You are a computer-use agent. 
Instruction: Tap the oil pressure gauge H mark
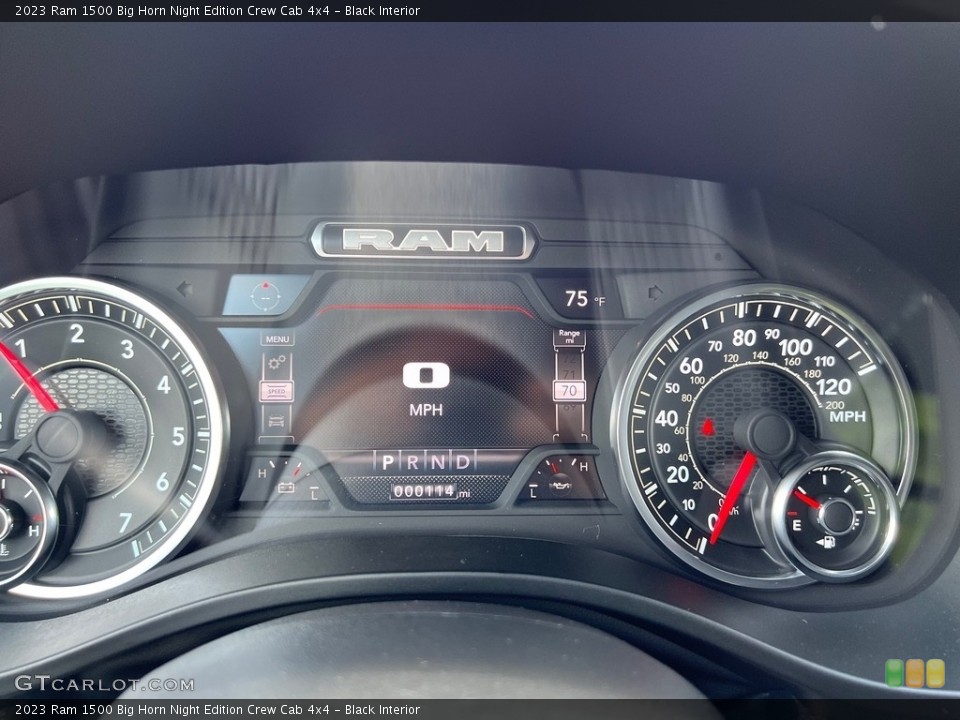583,467
